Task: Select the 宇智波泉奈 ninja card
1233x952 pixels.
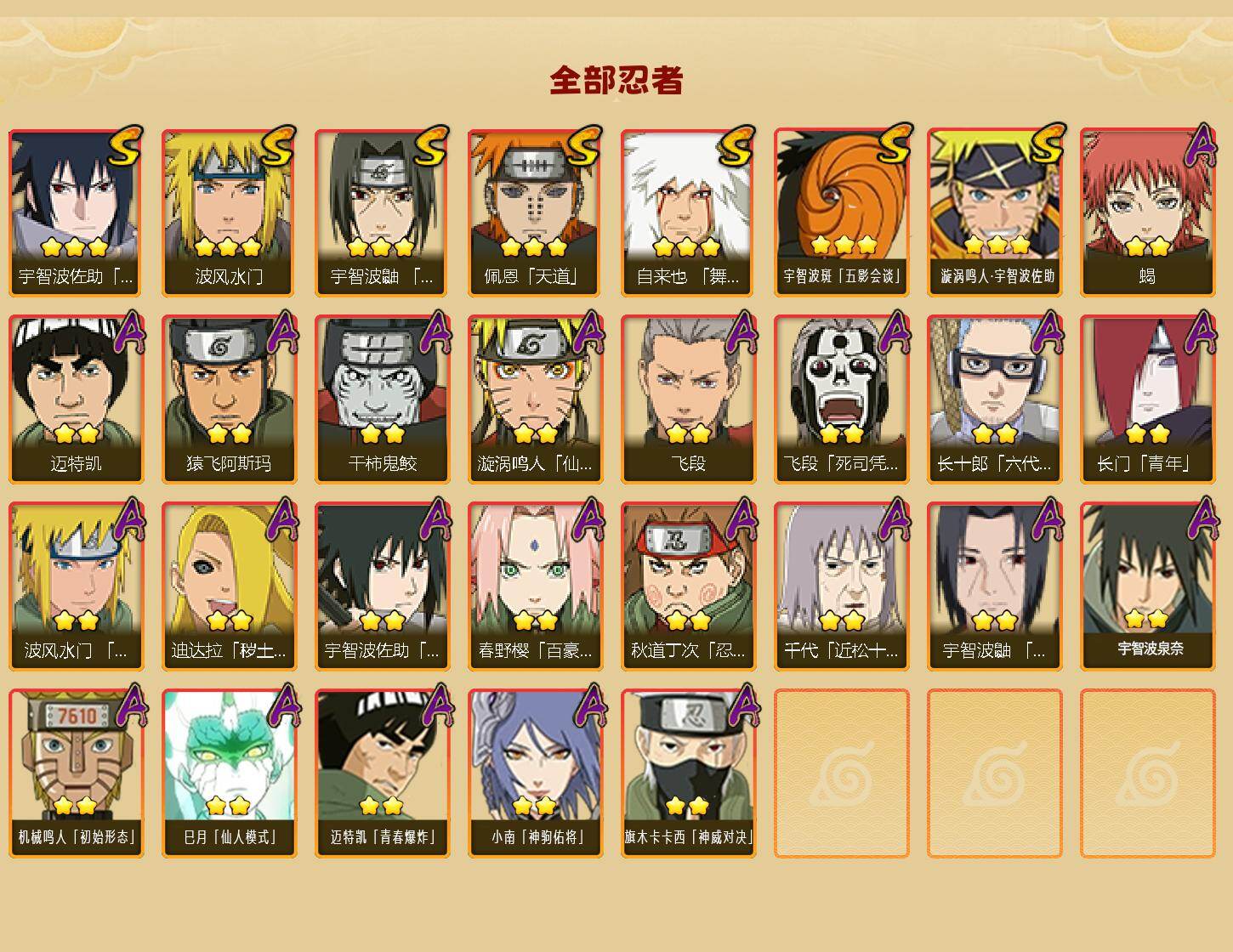Action: [x=1148, y=586]
